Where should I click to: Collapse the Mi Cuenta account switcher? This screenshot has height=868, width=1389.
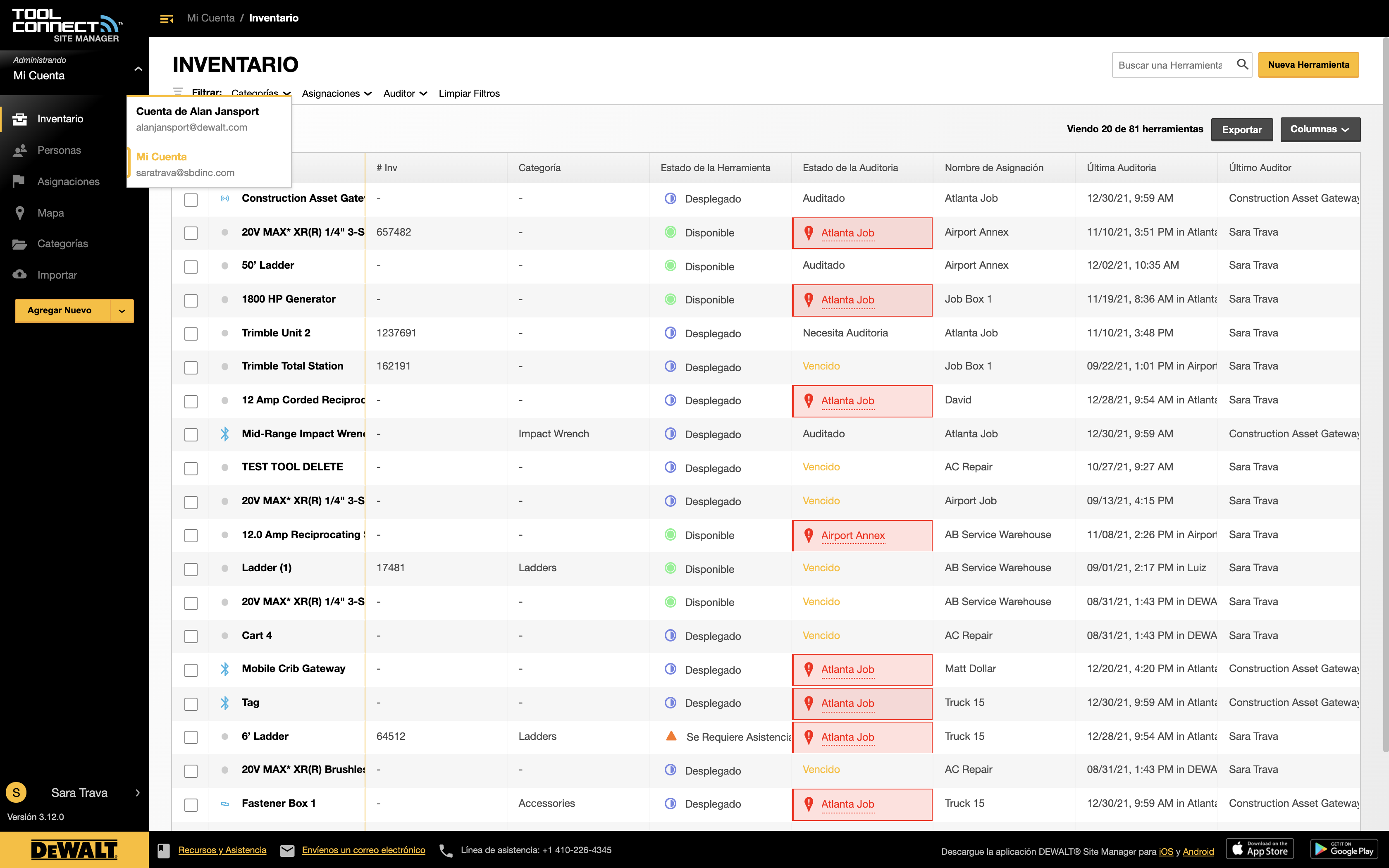[138, 69]
